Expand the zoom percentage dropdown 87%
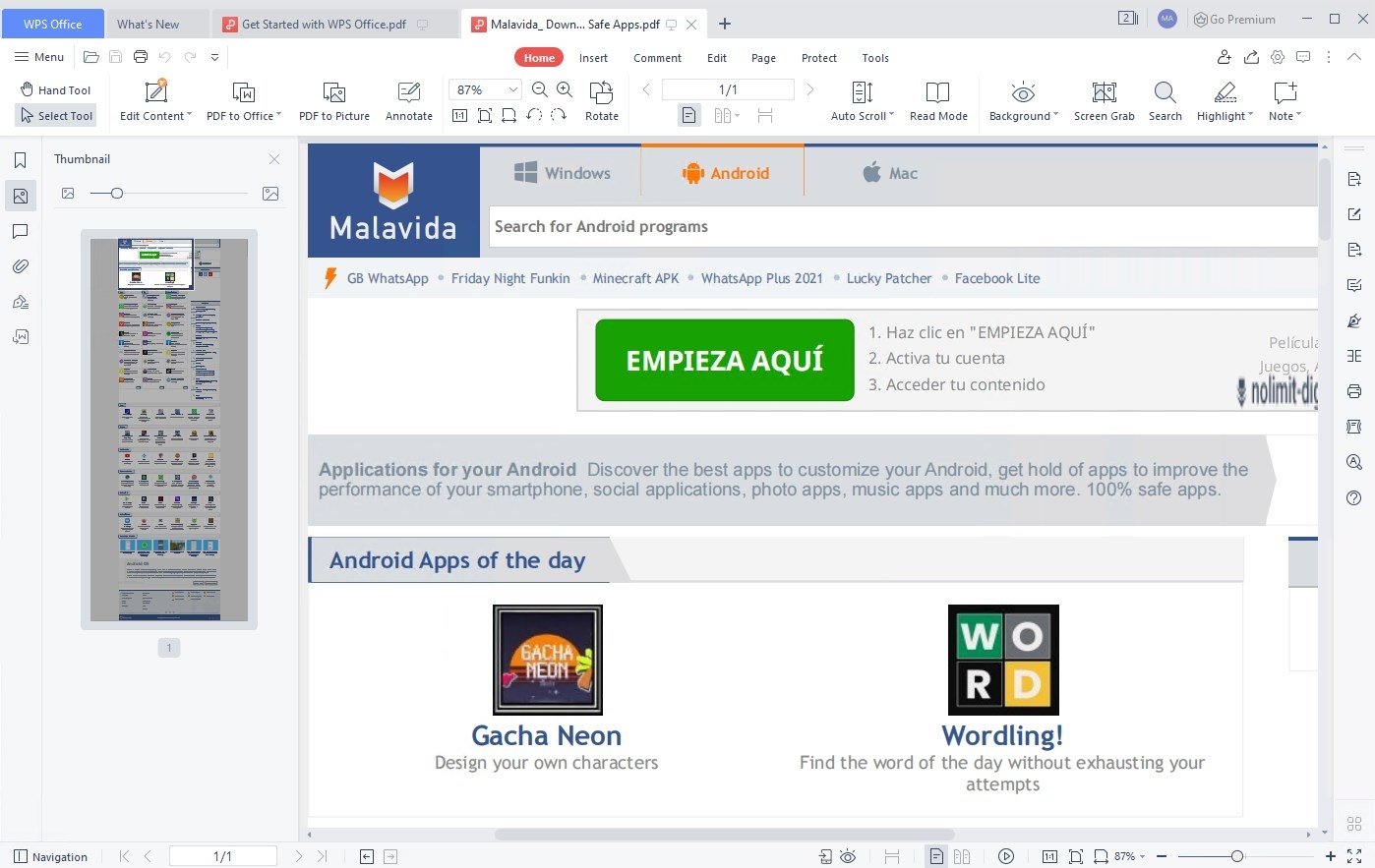 click(512, 89)
